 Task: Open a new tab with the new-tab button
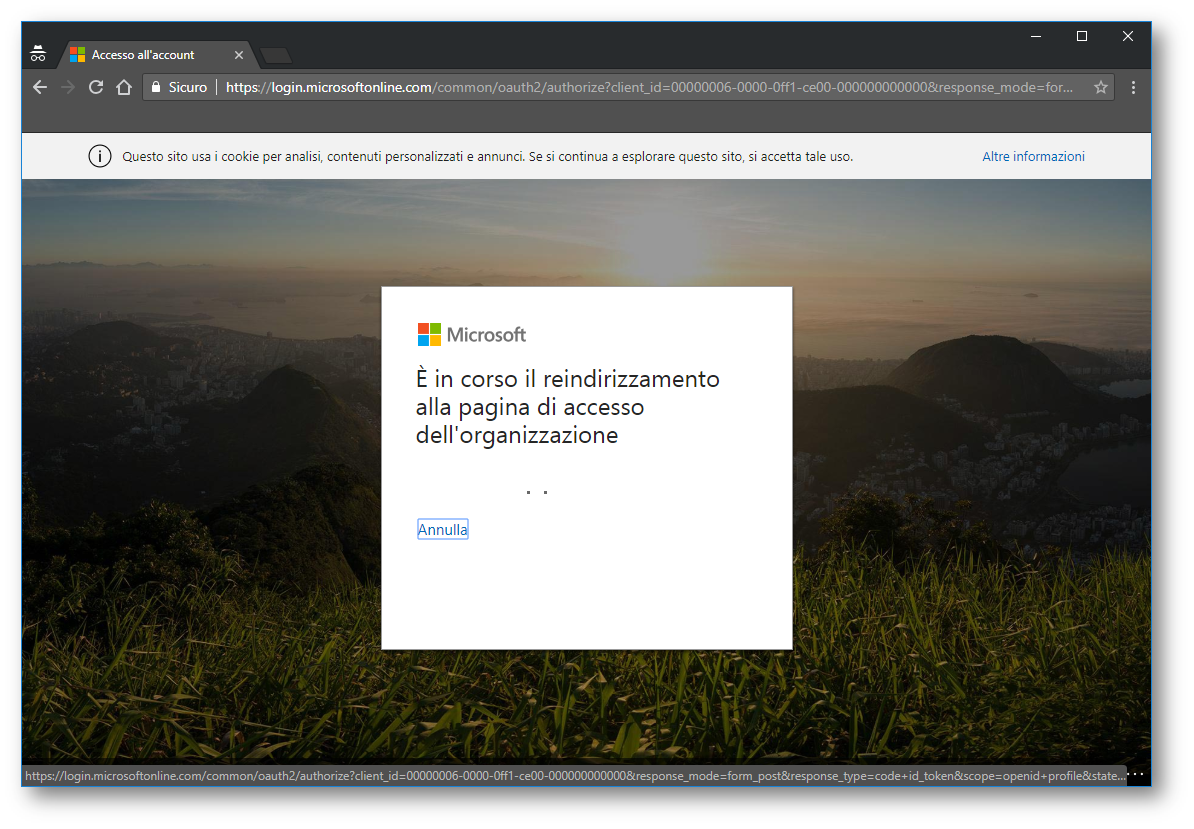(x=275, y=56)
